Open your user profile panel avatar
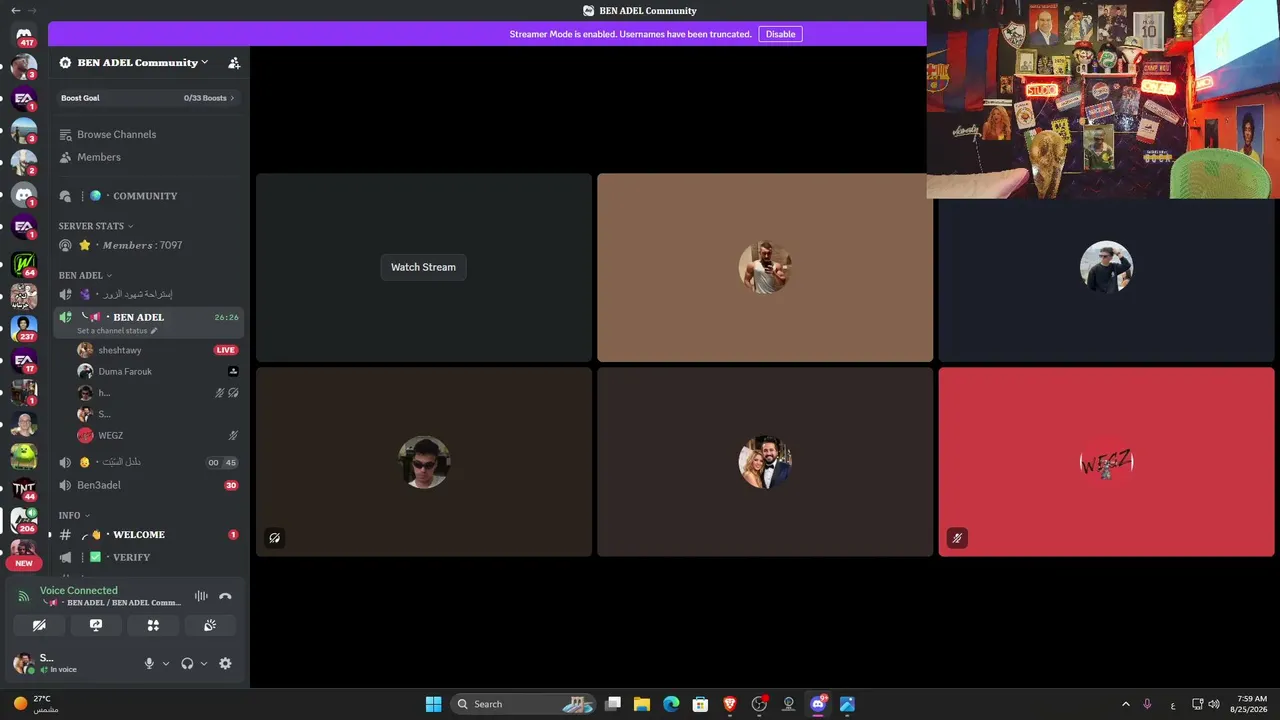 24,664
